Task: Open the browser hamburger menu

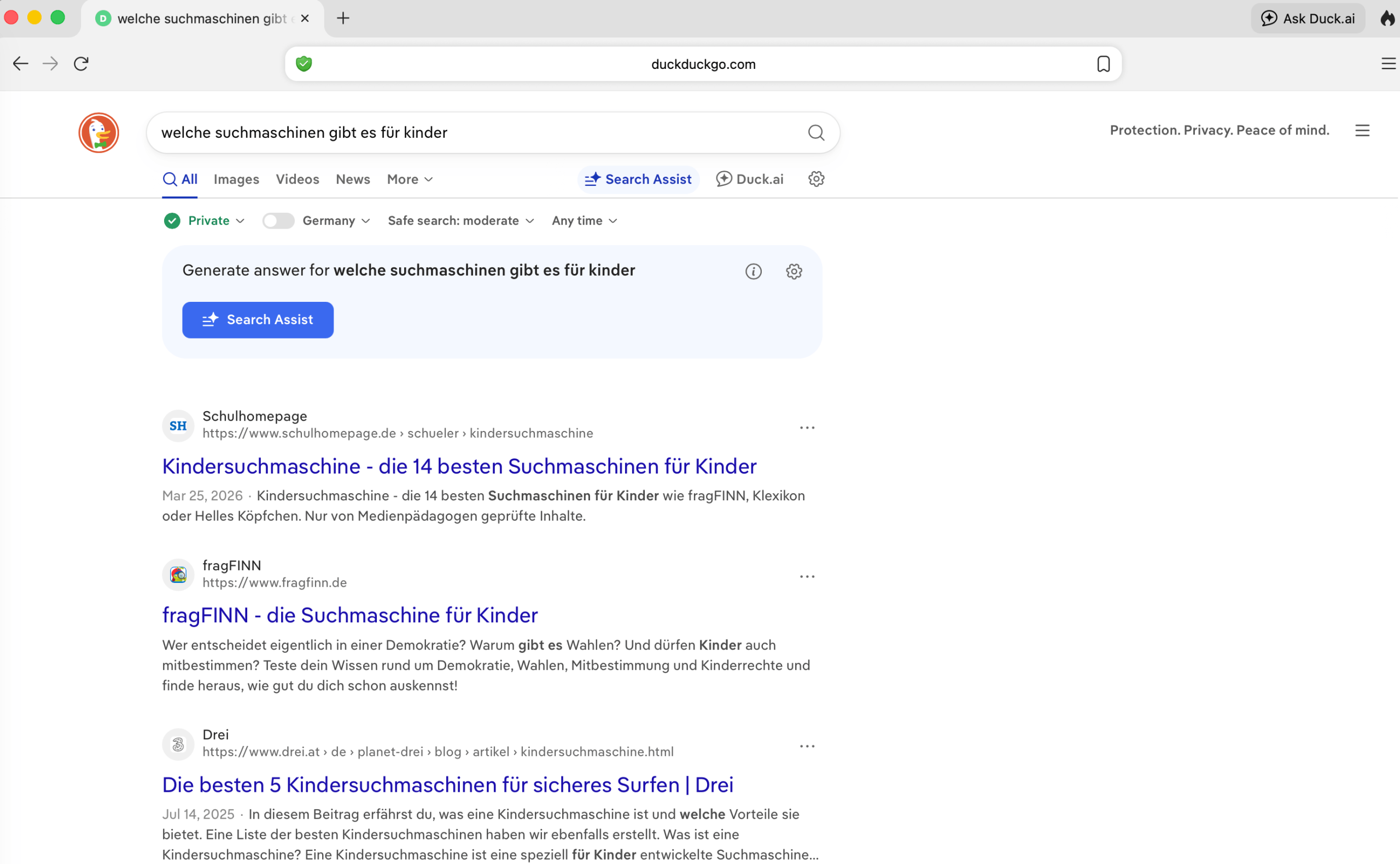Action: pos(1389,63)
